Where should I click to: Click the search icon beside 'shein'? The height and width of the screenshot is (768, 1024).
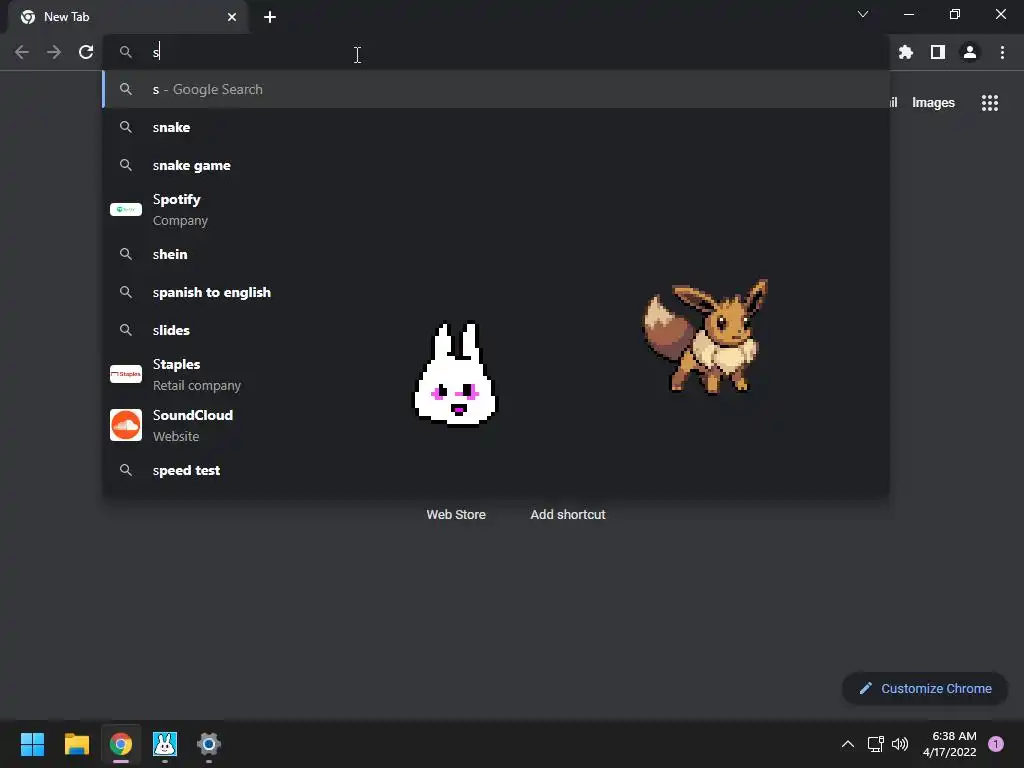tap(126, 254)
